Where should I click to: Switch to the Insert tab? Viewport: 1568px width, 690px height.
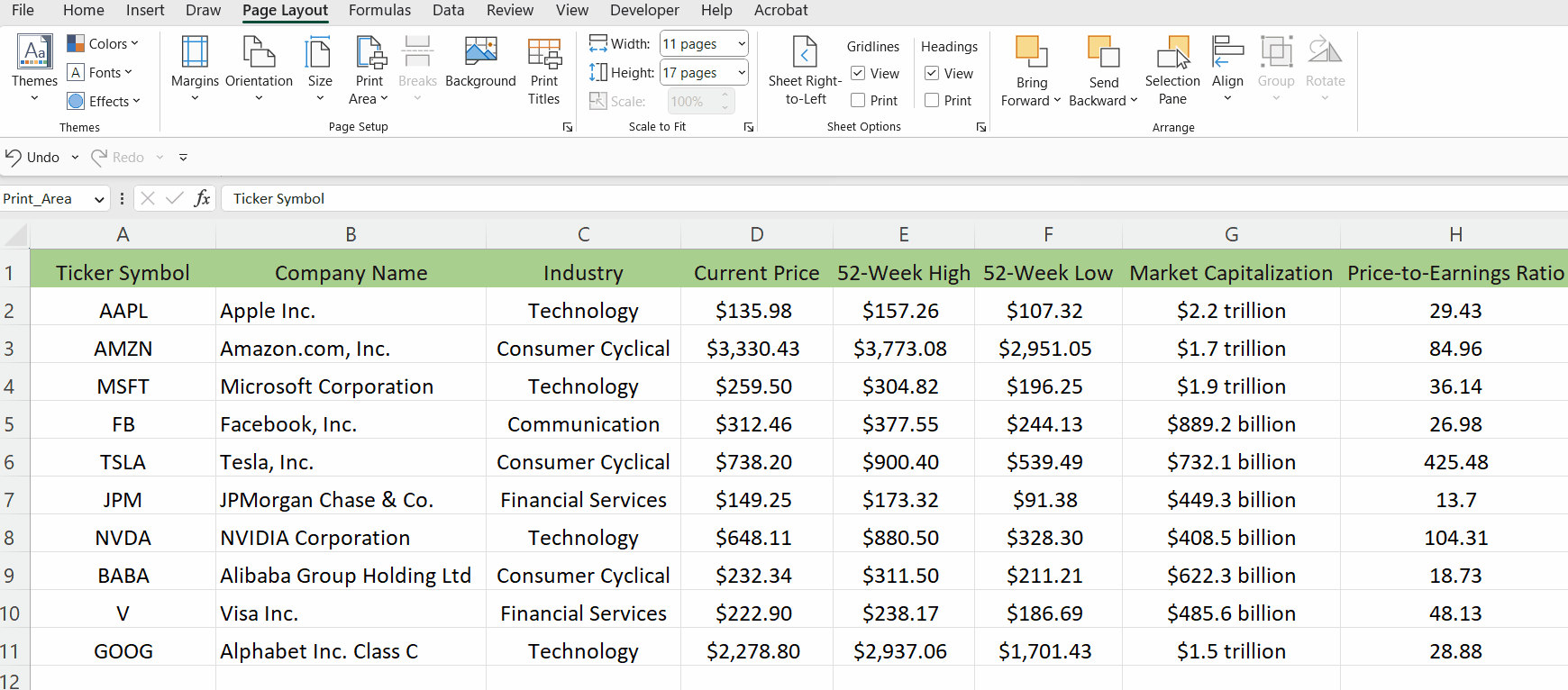[x=145, y=10]
